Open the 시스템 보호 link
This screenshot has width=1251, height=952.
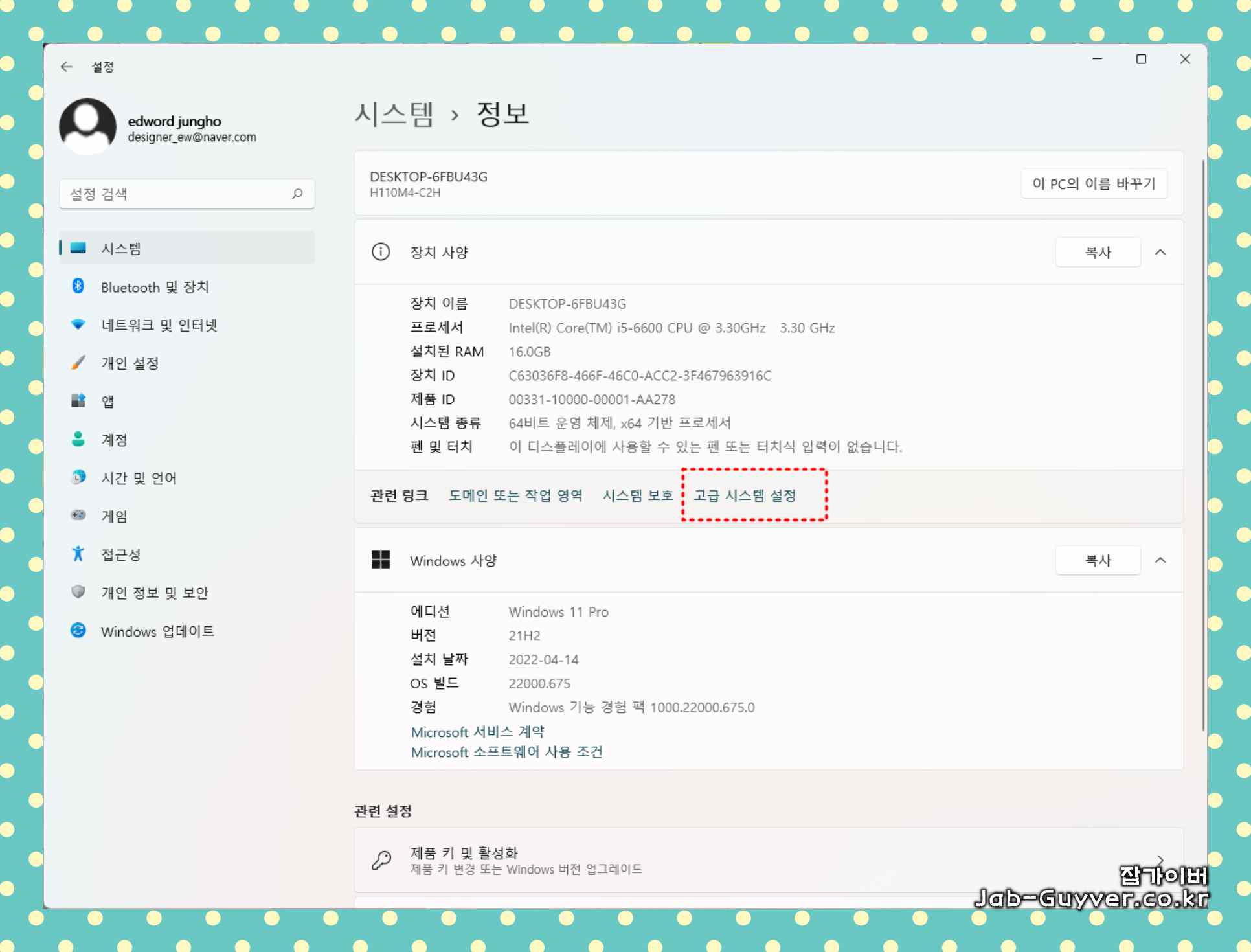638,495
